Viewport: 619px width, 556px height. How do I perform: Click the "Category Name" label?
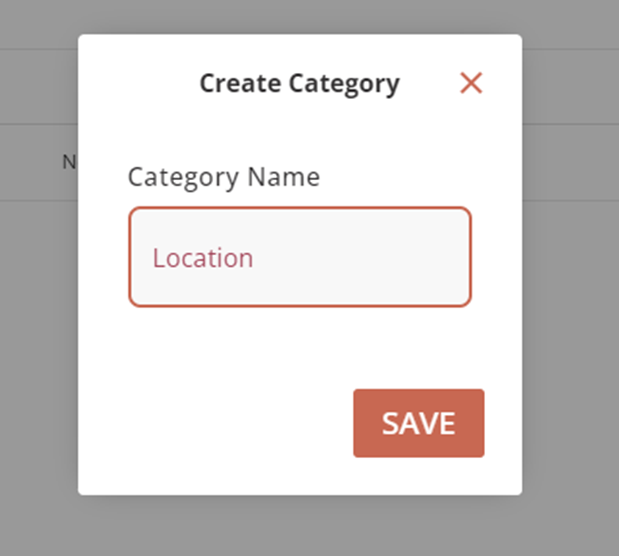click(223, 177)
